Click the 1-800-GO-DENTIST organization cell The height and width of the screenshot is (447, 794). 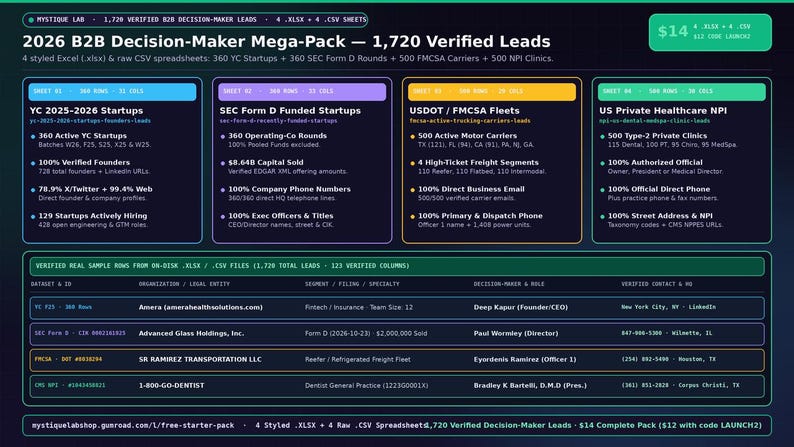click(172, 386)
